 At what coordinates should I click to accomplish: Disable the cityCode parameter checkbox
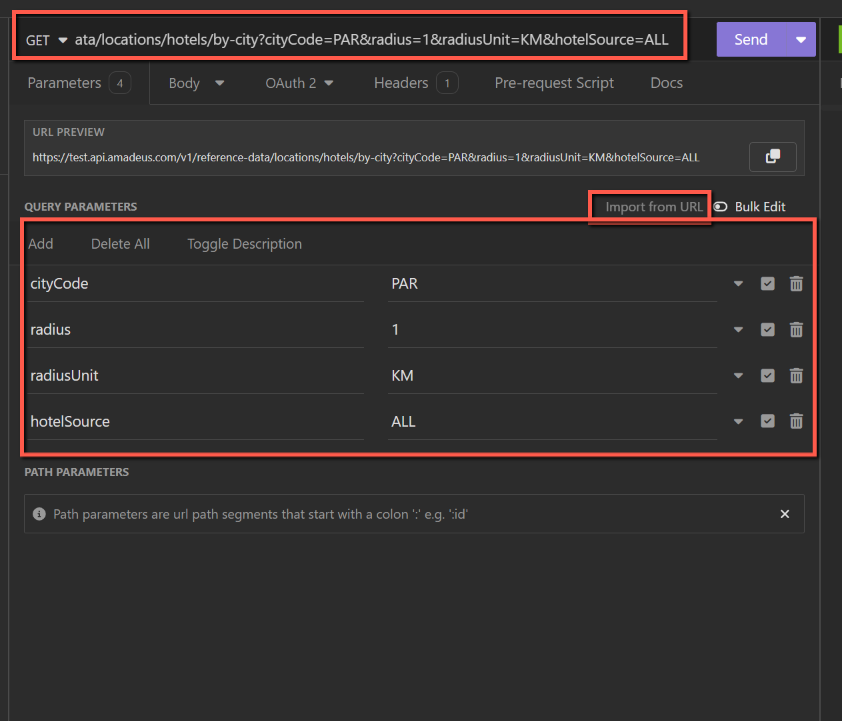click(x=767, y=284)
